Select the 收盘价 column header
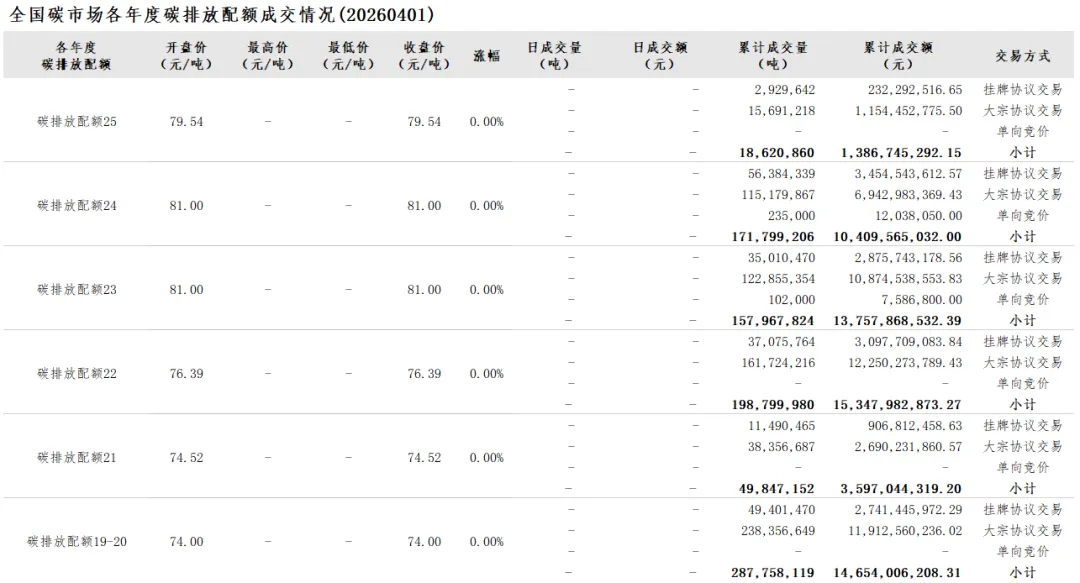The image size is (1080, 583). coord(424,56)
